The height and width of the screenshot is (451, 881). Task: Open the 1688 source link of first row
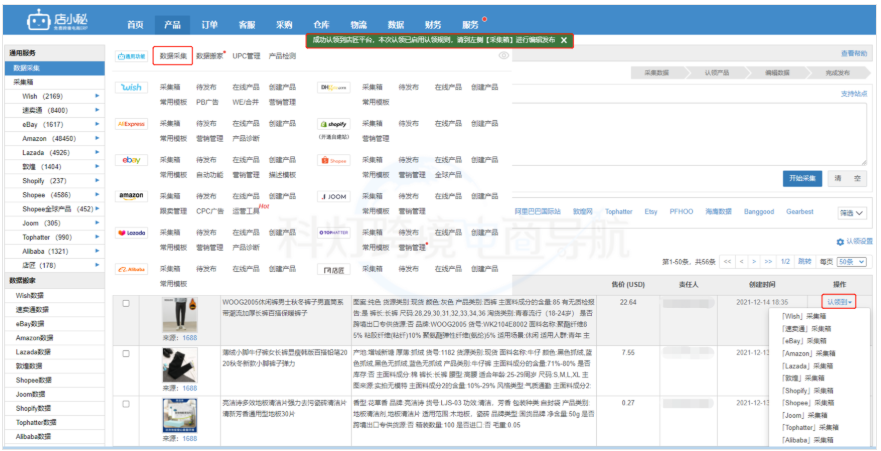190,338
